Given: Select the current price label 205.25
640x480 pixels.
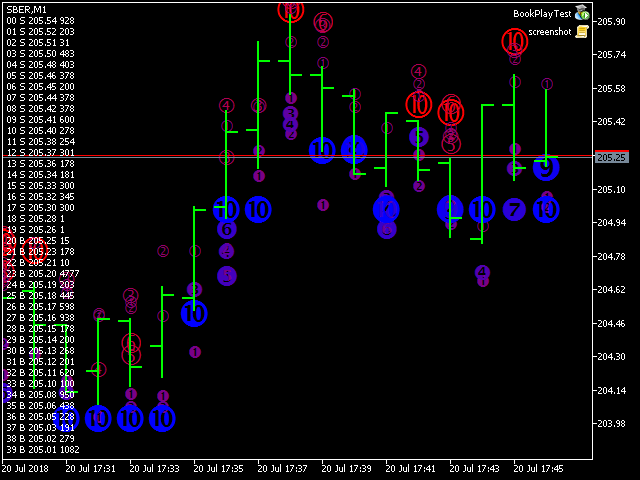Looking at the screenshot, I should click(x=611, y=158).
